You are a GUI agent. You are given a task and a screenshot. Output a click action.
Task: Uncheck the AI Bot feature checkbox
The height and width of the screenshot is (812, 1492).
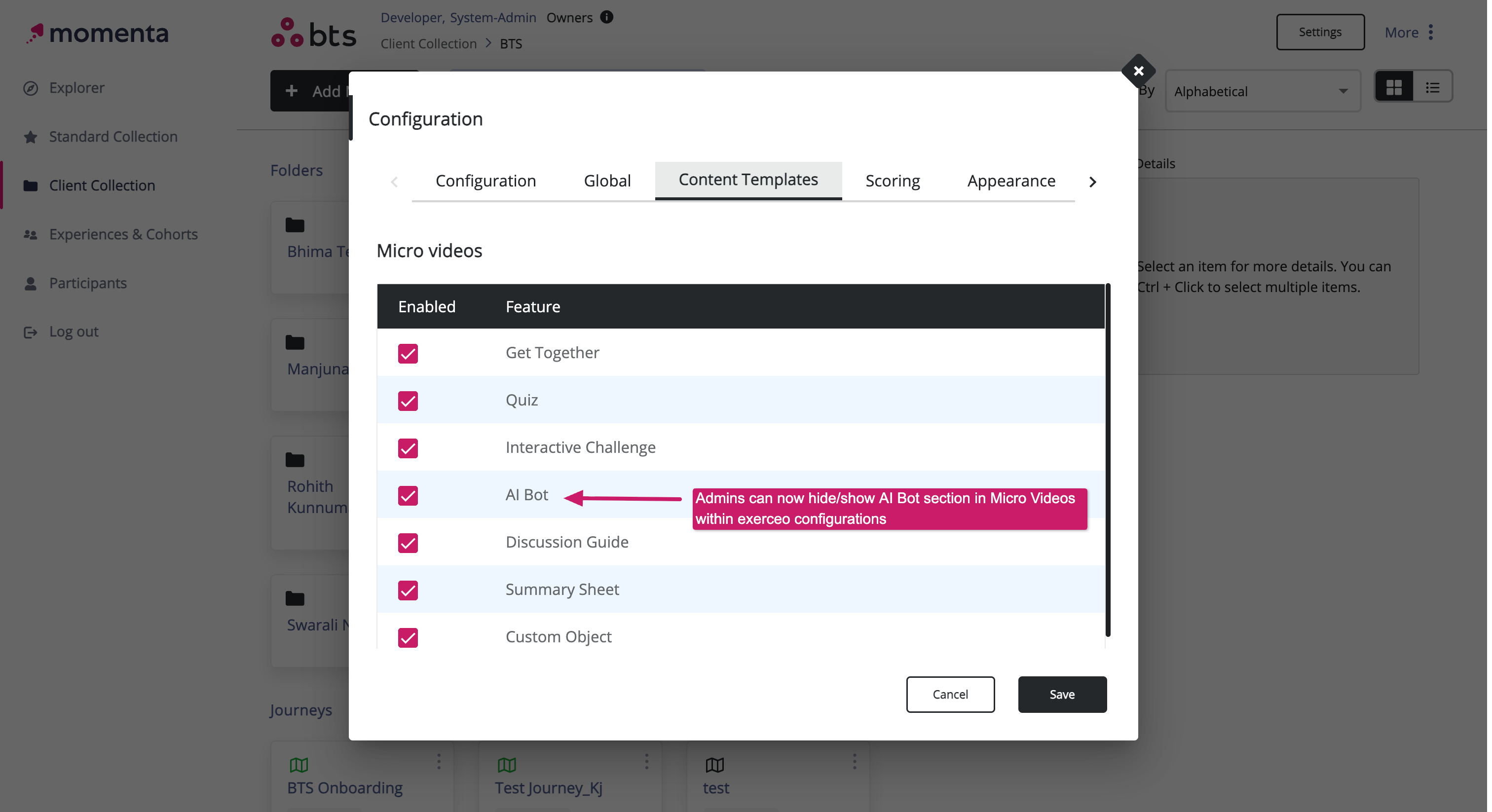coord(408,496)
